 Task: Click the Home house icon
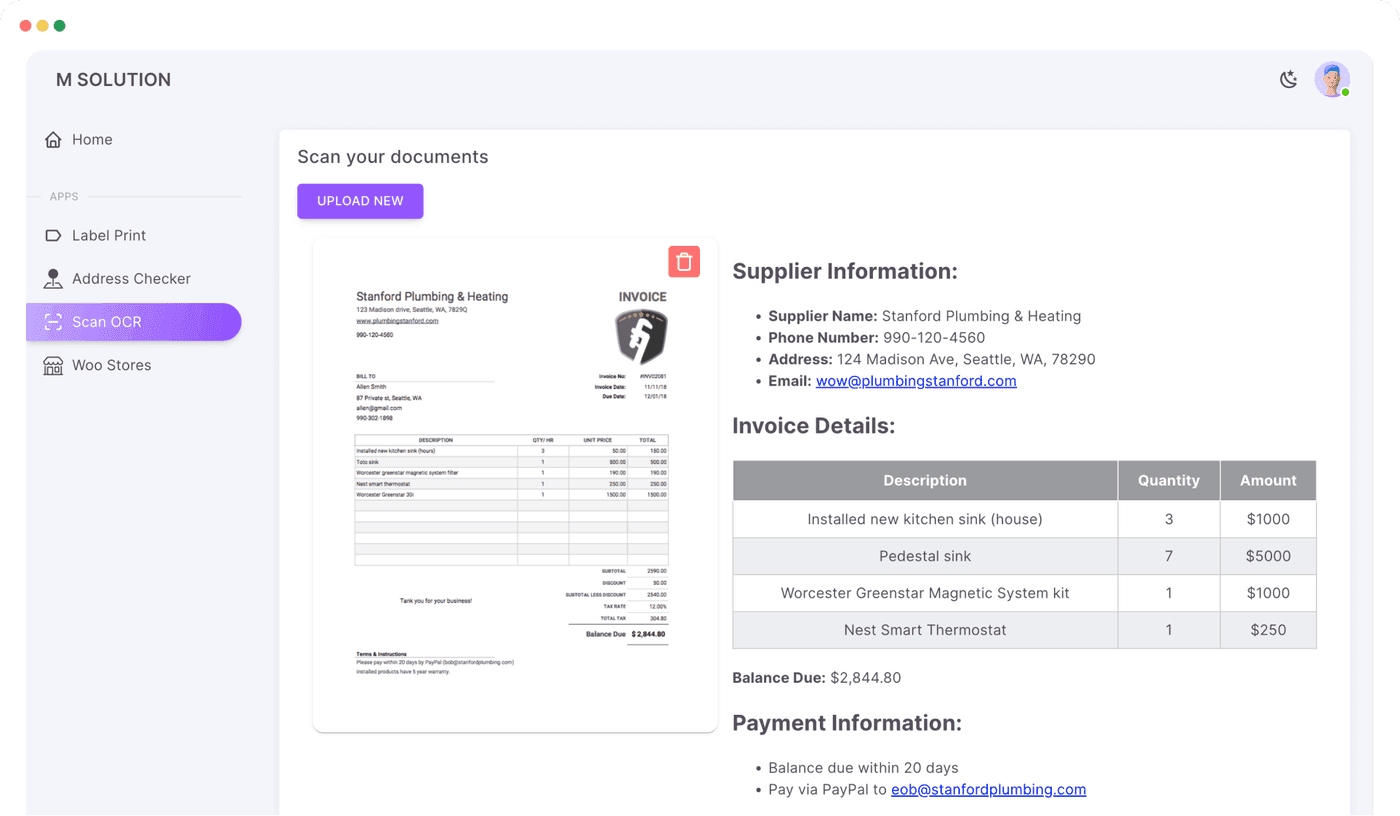(x=53, y=140)
